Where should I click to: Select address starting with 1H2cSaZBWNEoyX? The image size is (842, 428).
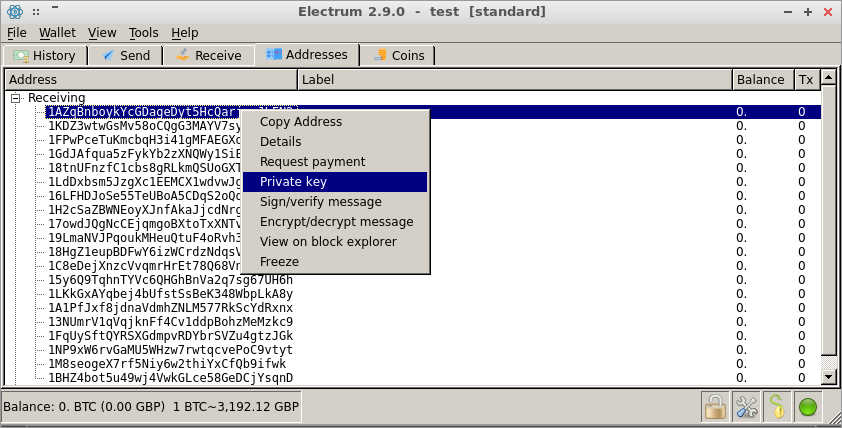click(144, 209)
